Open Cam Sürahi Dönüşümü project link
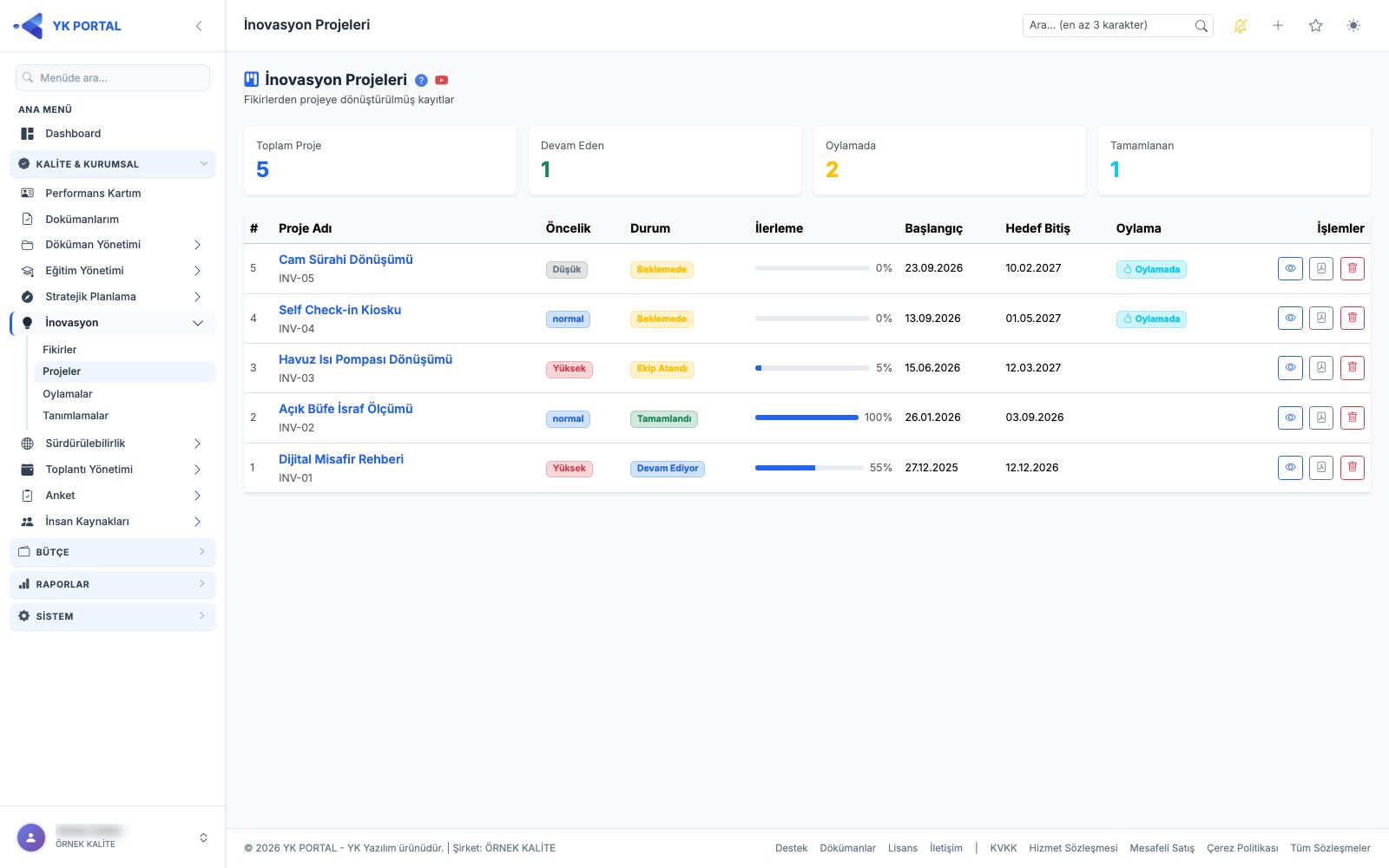Screen dimensions: 1389x868 tap(346, 260)
